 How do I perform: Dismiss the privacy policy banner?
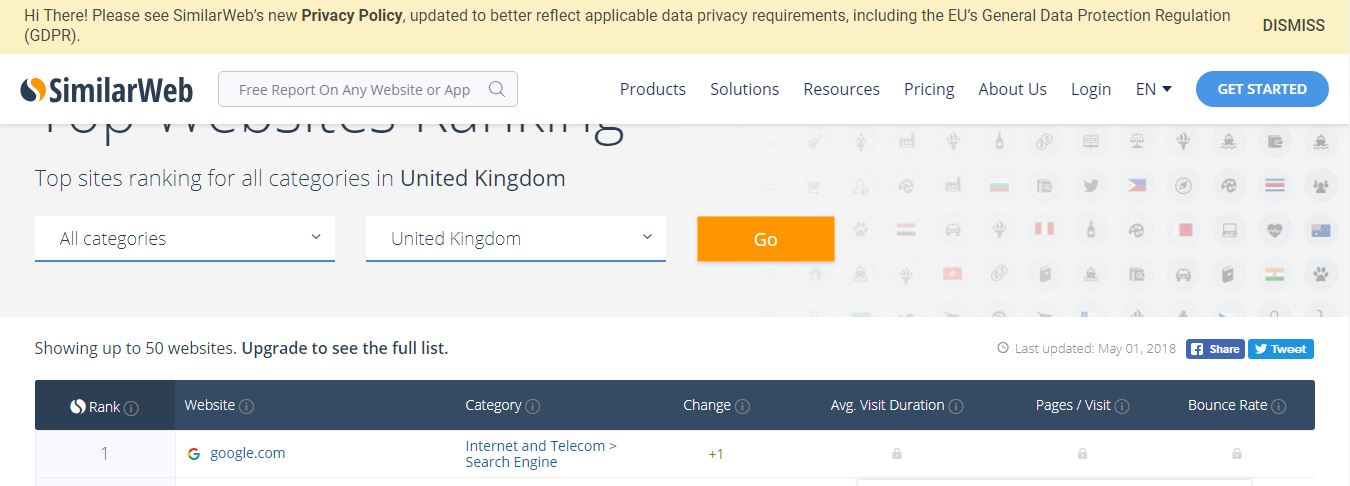1293,26
